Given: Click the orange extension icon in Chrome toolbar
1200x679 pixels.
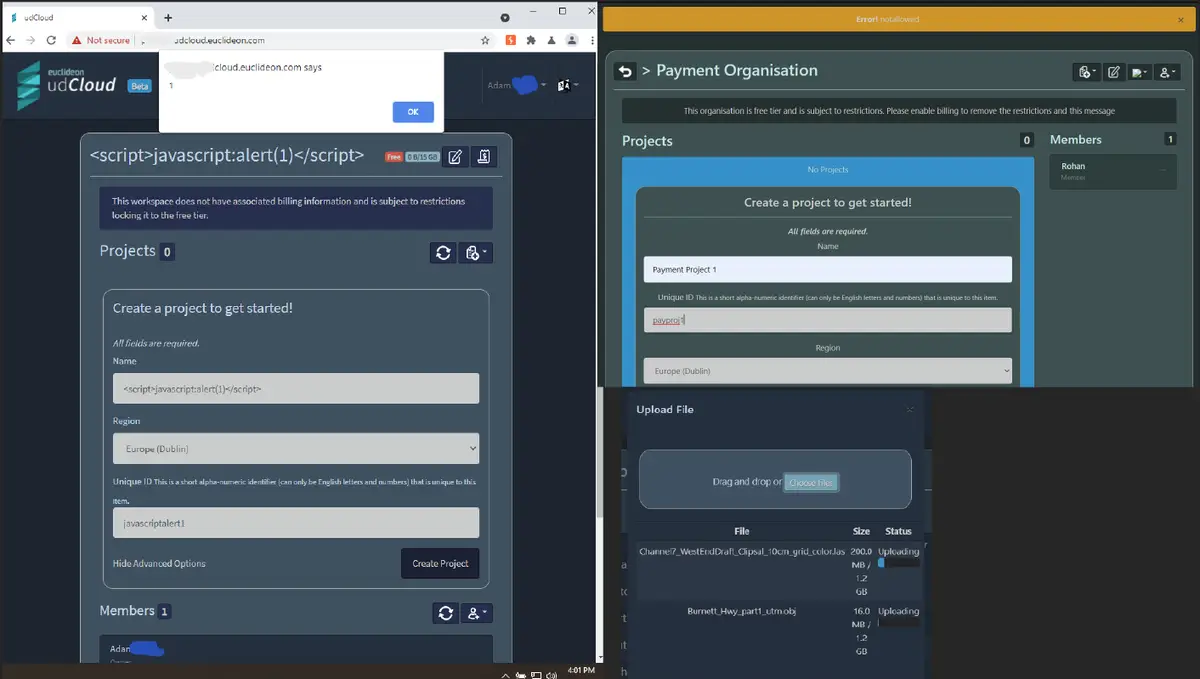Looking at the screenshot, I should (x=512, y=40).
